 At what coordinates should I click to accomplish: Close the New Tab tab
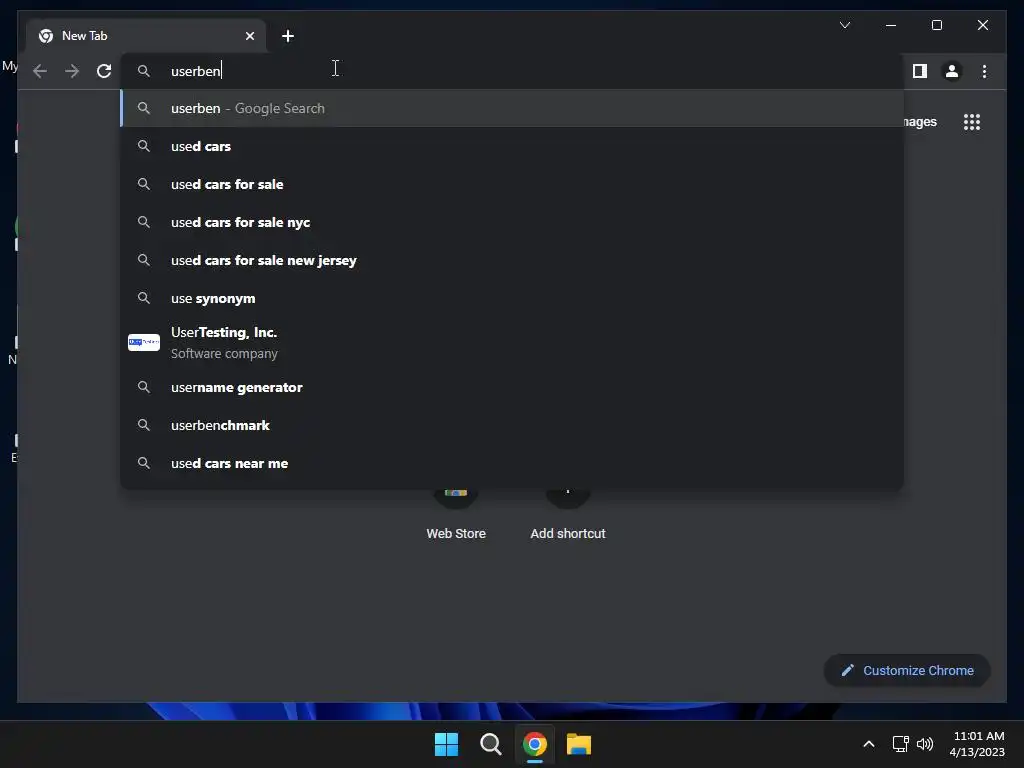[x=249, y=36]
